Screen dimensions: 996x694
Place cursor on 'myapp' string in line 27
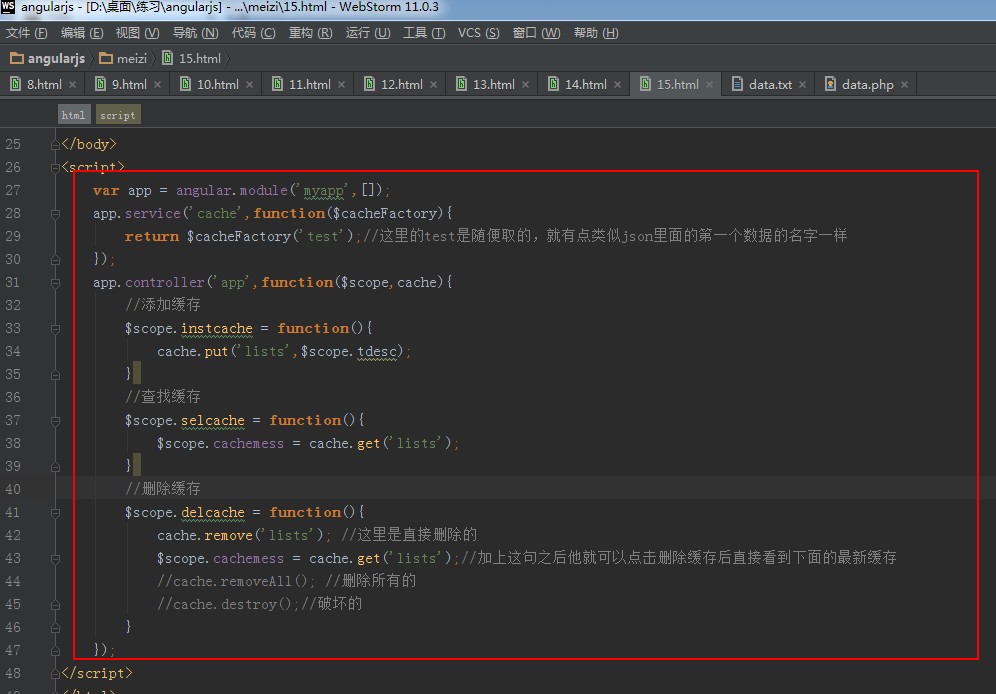323,190
